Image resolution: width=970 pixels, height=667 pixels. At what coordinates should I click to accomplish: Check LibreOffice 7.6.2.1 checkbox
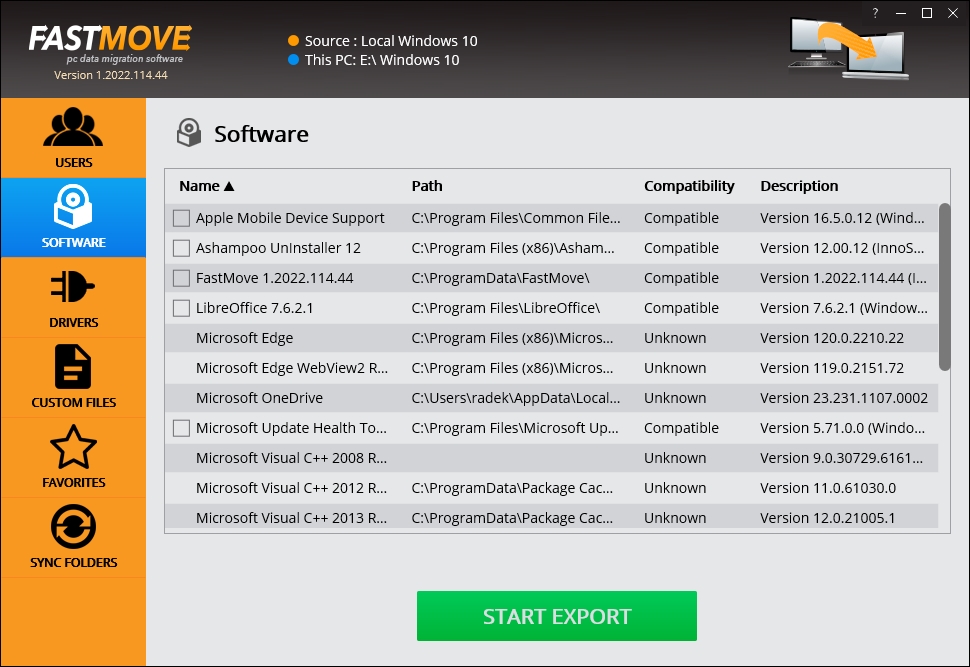tap(181, 308)
